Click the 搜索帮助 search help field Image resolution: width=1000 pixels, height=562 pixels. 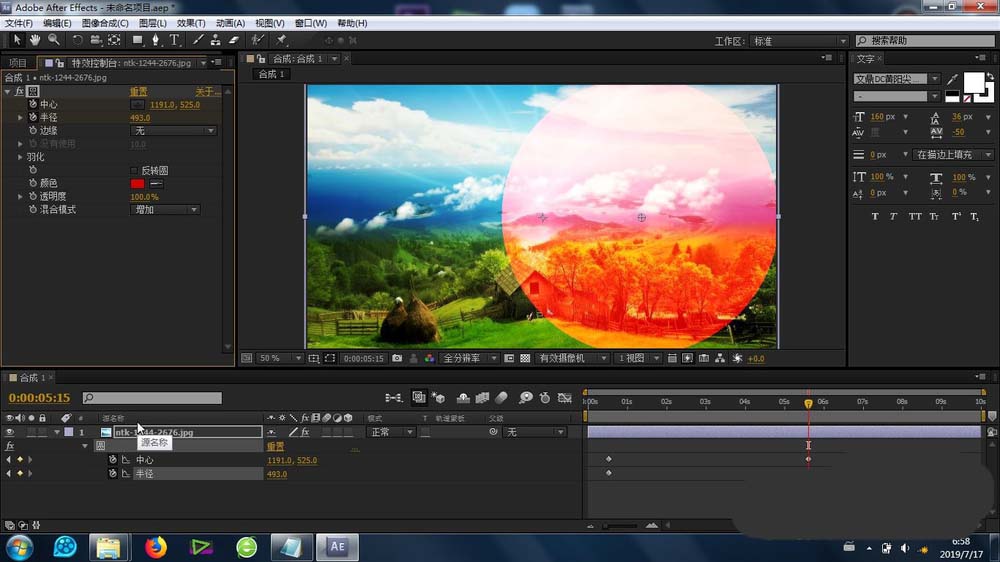(x=925, y=41)
